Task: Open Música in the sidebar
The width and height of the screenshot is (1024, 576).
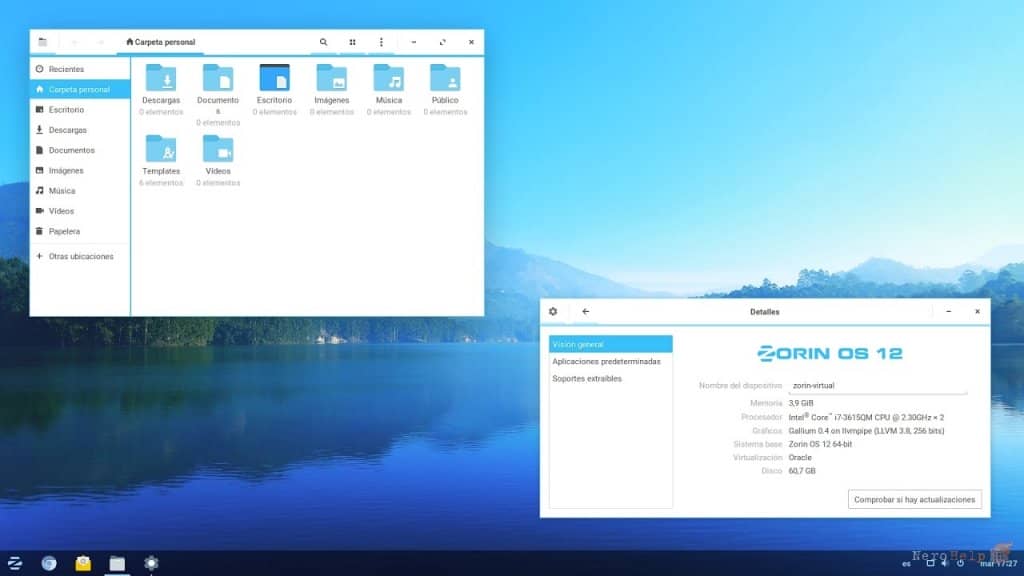Action: point(80,191)
